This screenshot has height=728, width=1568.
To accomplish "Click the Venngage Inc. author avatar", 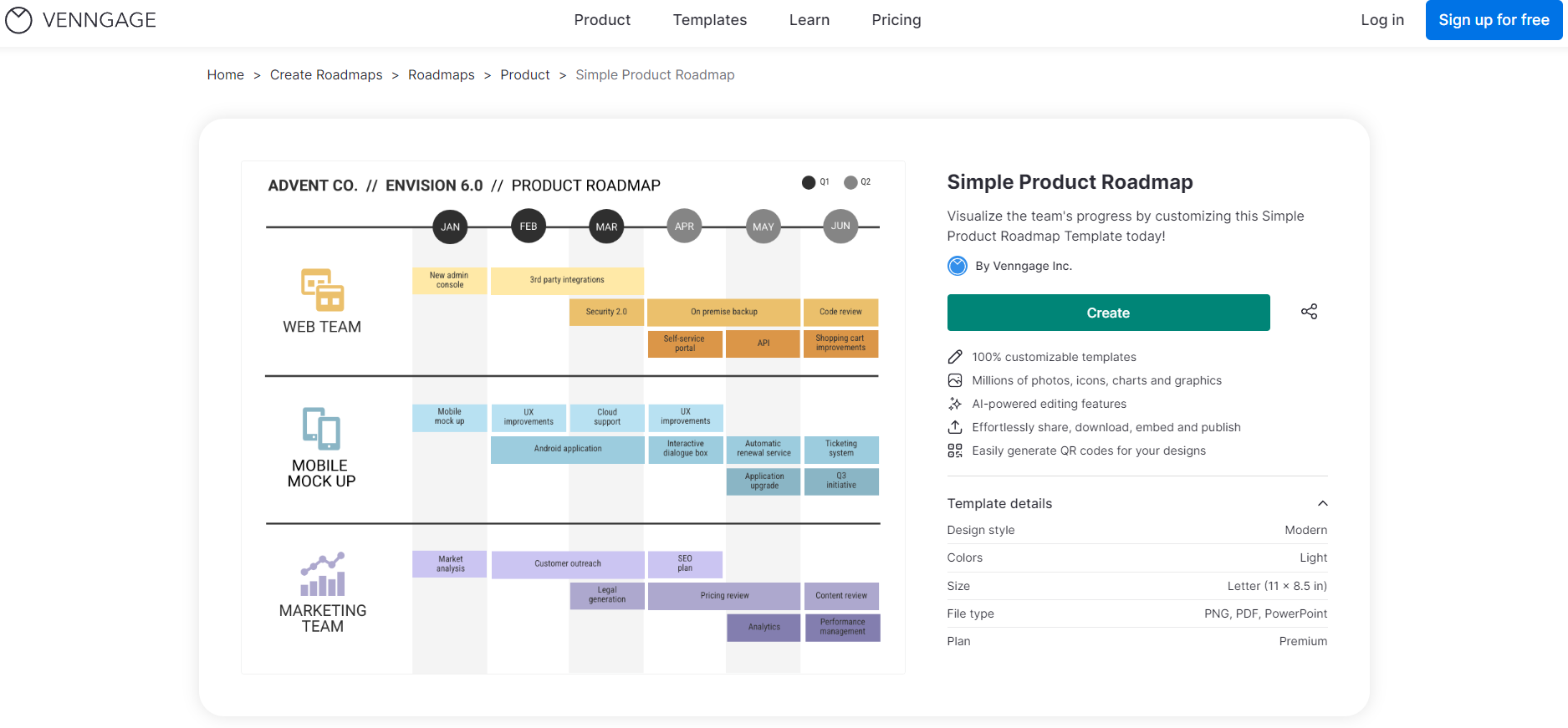I will coord(957,266).
